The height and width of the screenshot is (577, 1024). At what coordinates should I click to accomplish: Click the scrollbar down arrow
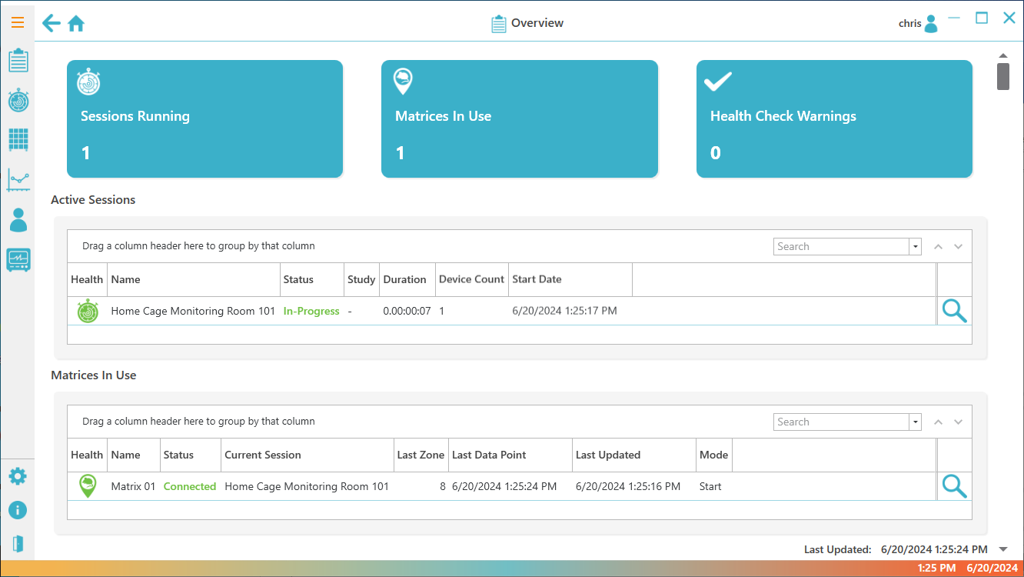1003,550
